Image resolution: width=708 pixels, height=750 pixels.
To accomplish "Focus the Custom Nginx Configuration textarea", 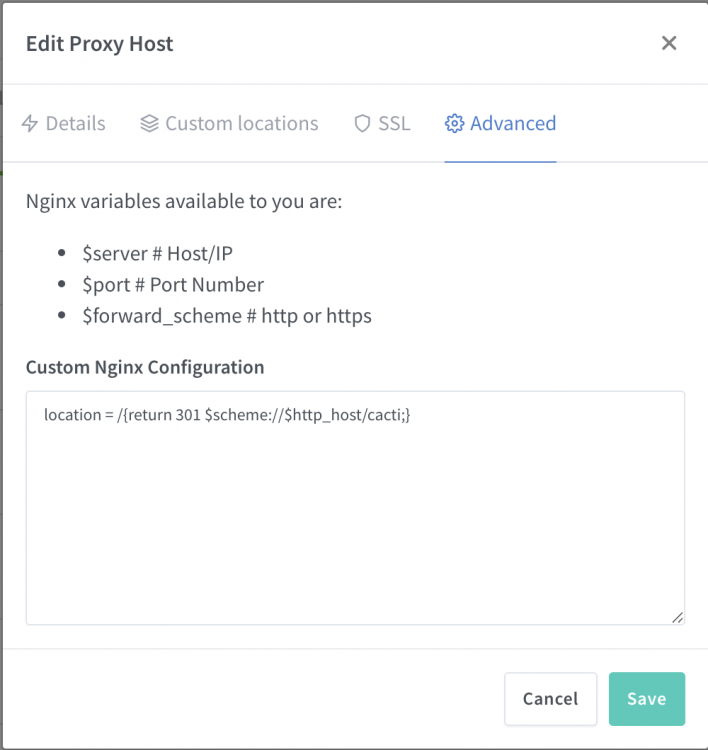I will pyautogui.click(x=355, y=508).
